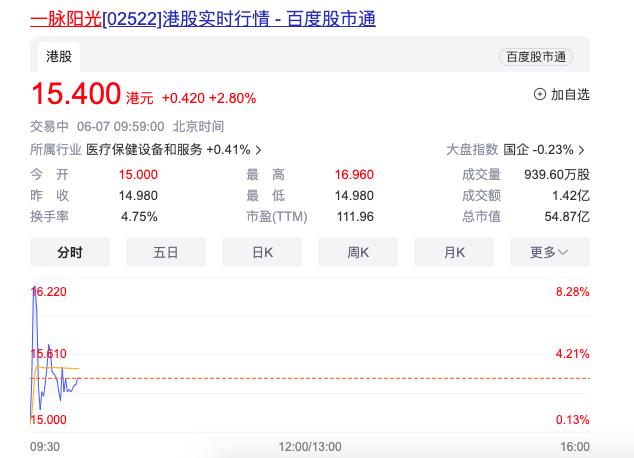Switch to the 五日 chart tab

pyautogui.click(x=166, y=252)
